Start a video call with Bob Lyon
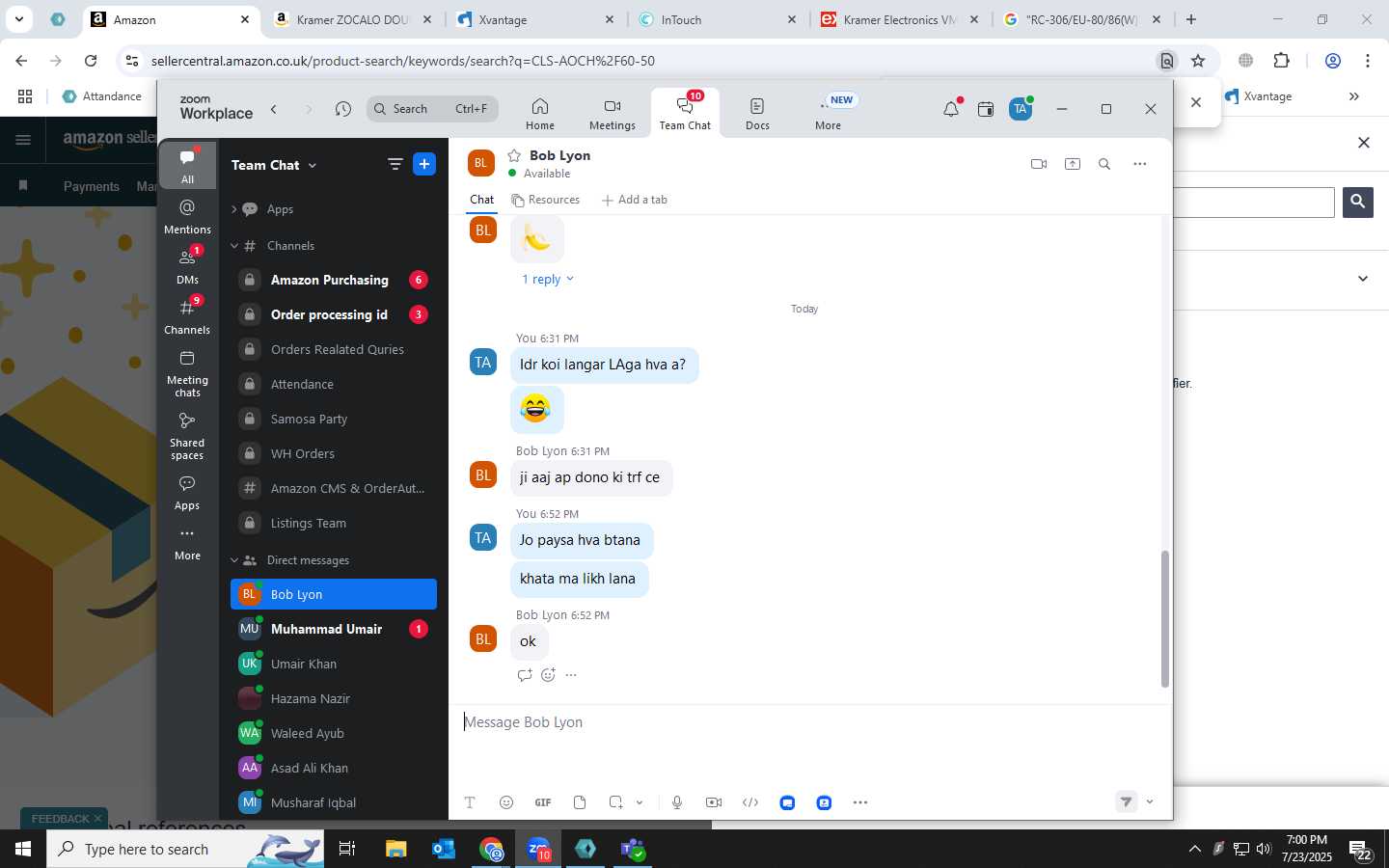The width and height of the screenshot is (1389, 868). [x=1039, y=164]
